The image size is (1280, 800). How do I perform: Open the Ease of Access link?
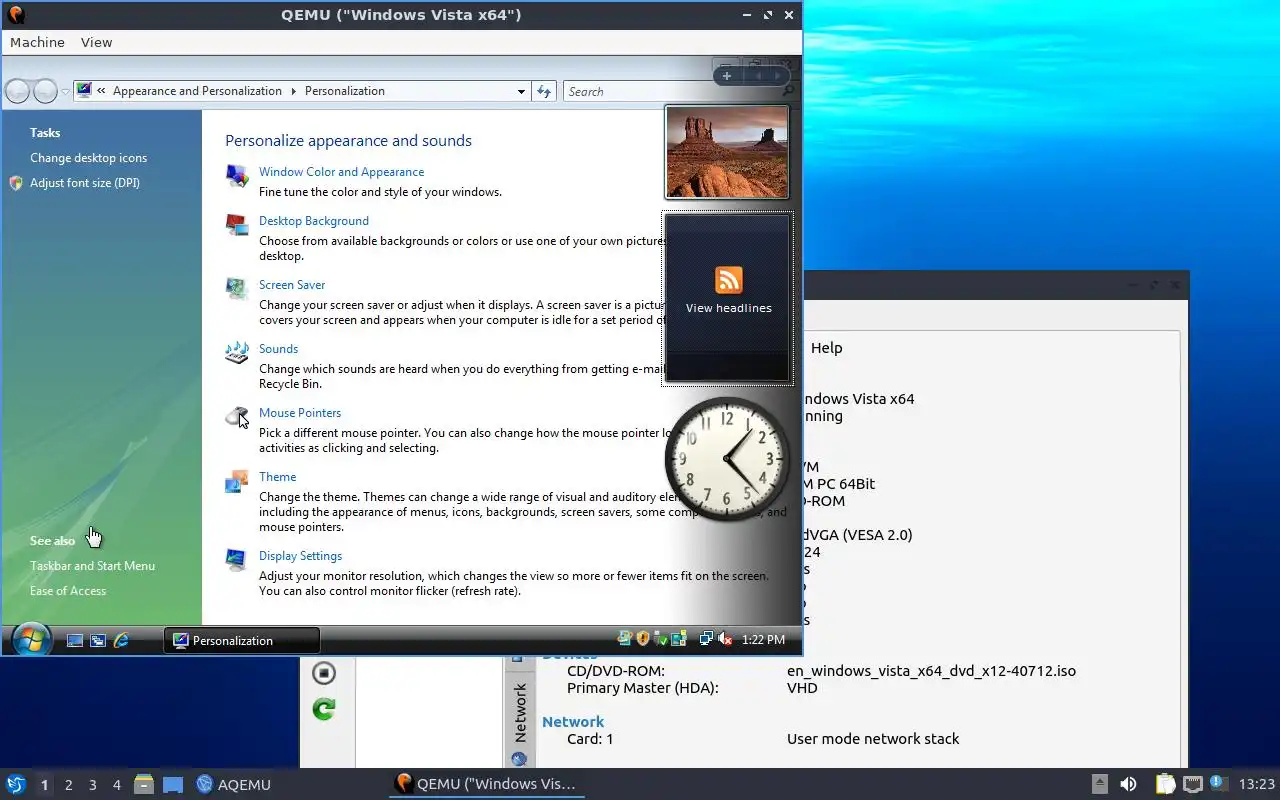coord(68,591)
